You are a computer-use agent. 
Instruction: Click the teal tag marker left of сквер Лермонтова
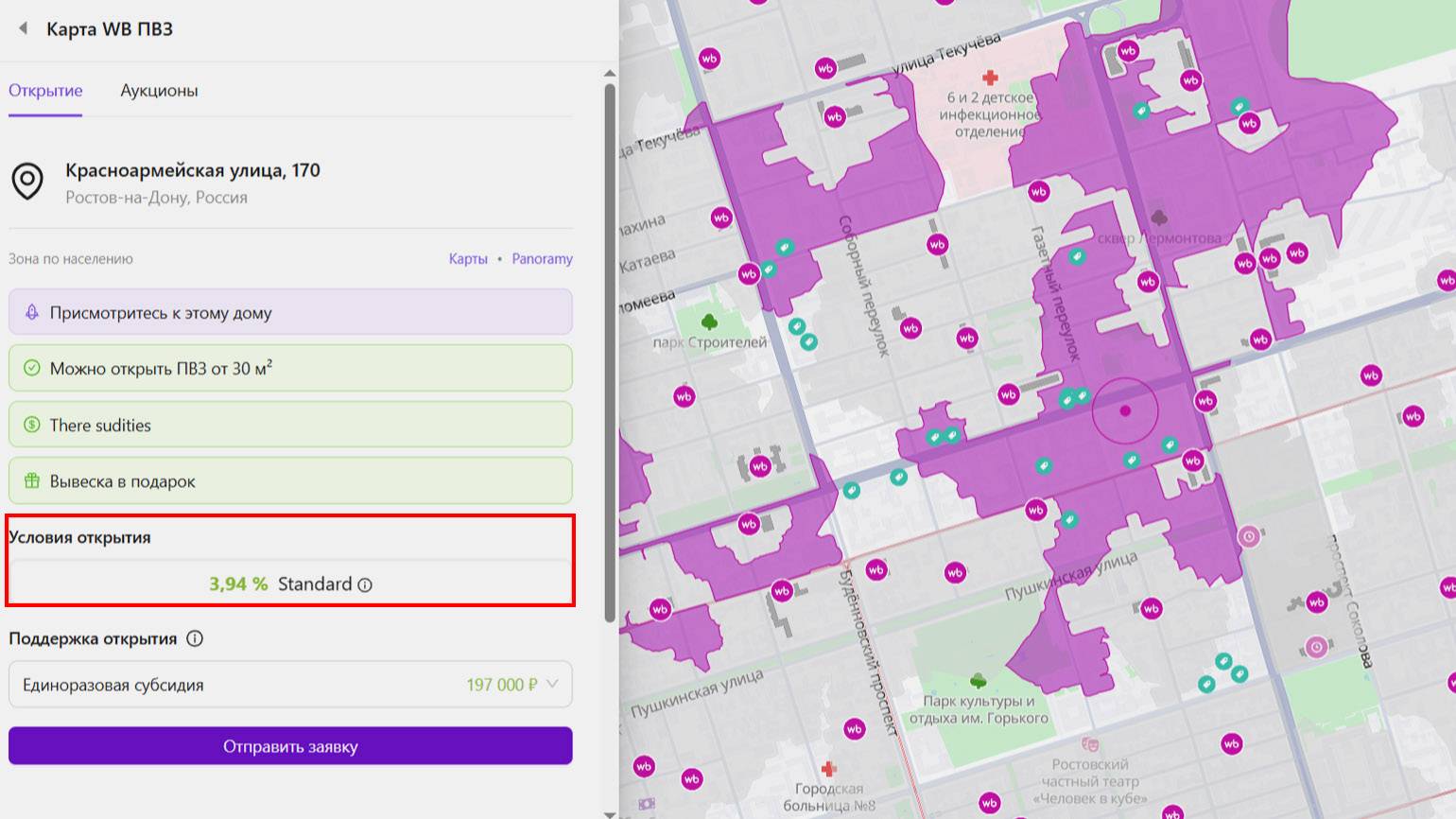pyautogui.click(x=1077, y=255)
